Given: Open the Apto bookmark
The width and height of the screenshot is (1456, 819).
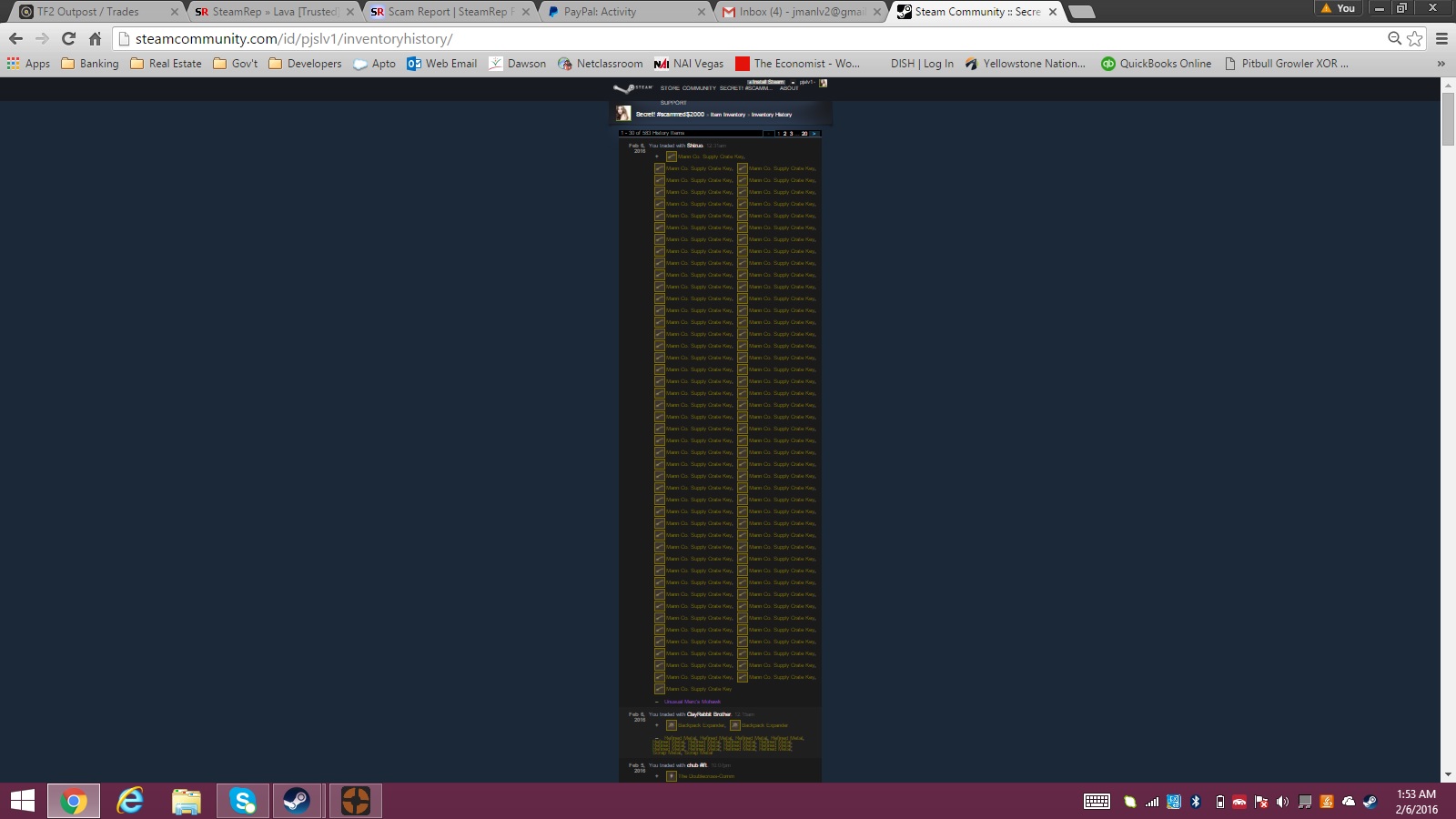Looking at the screenshot, I should [374, 64].
